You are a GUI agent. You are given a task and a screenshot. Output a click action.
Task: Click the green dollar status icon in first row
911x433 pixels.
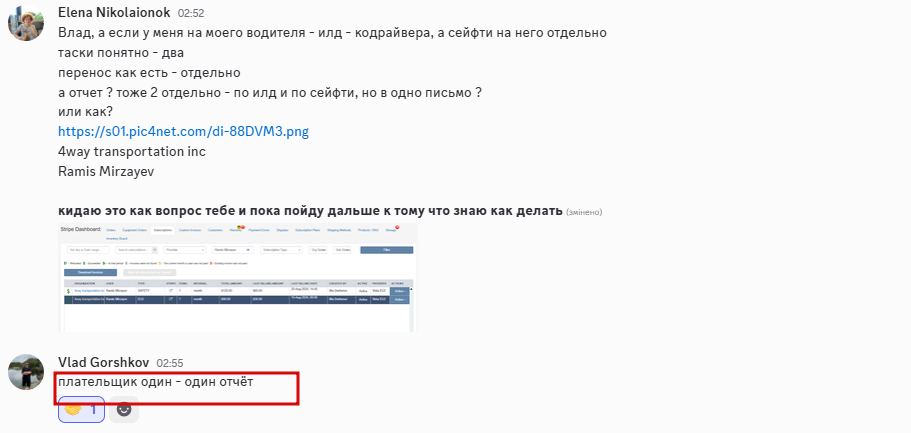point(68,291)
